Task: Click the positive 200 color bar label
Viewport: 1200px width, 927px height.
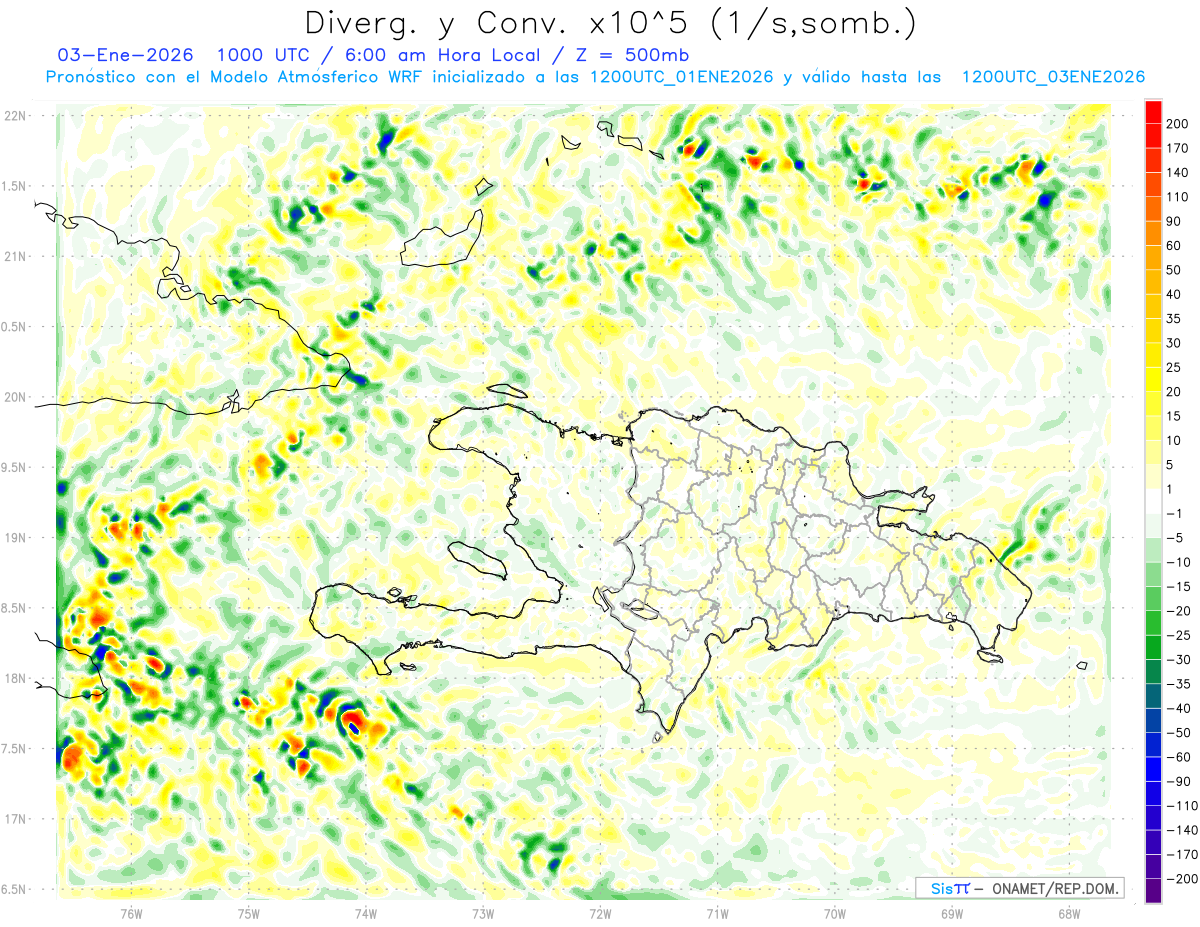Action: pos(1176,123)
